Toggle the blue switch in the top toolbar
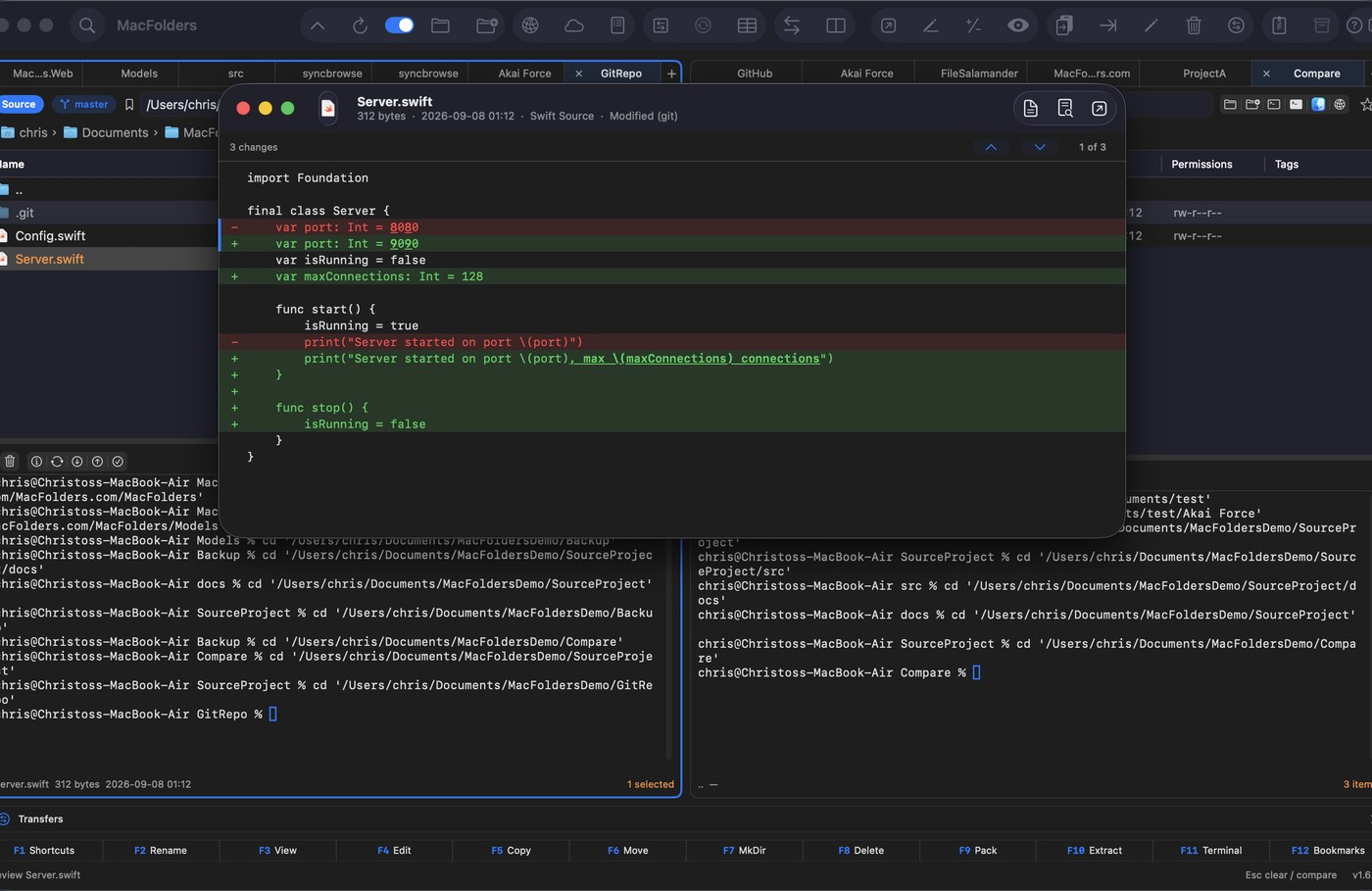This screenshot has height=891, width=1372. pyautogui.click(x=400, y=25)
